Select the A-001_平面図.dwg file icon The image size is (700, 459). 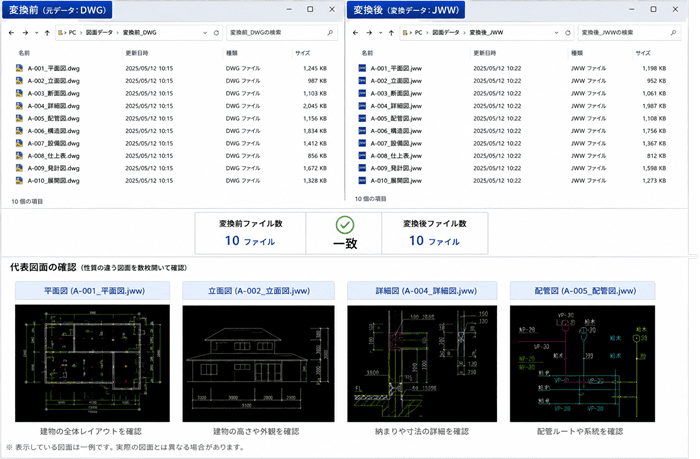tap(19, 68)
